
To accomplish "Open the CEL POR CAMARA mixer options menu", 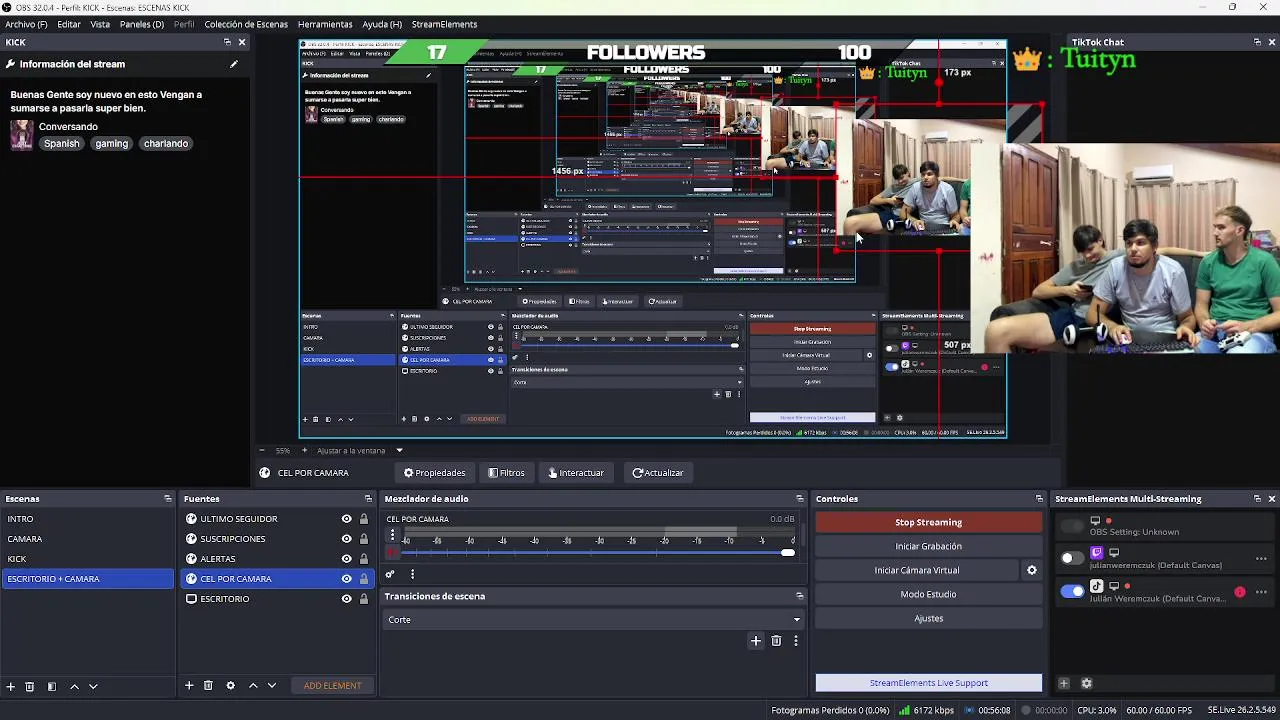I will [392, 535].
